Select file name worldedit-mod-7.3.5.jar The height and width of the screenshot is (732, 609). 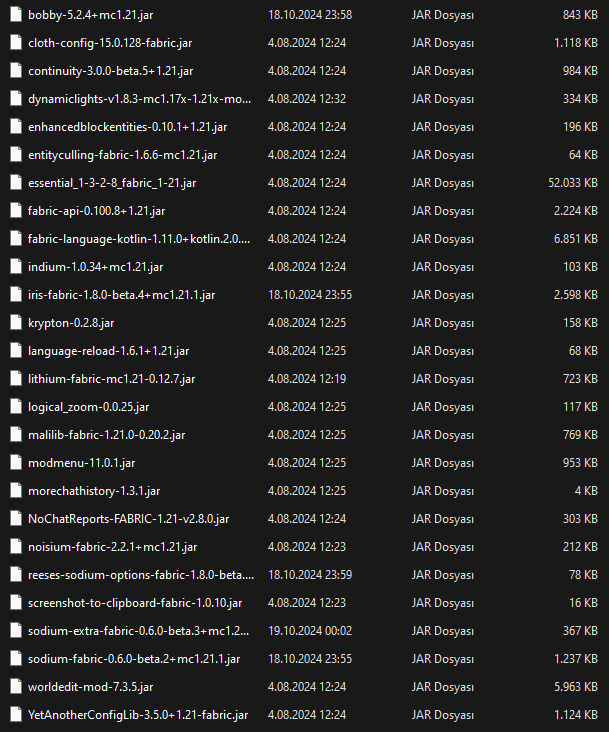coord(91,687)
